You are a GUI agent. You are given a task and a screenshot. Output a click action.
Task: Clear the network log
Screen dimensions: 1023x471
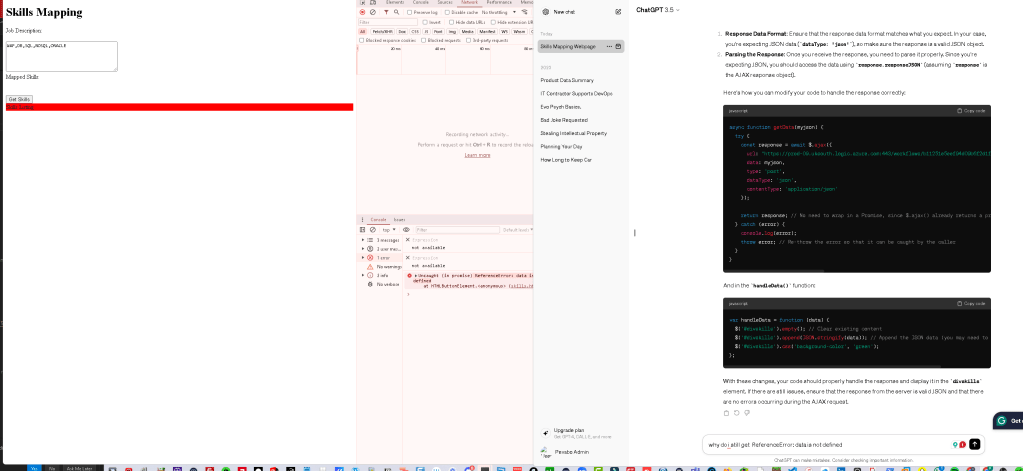373,12
